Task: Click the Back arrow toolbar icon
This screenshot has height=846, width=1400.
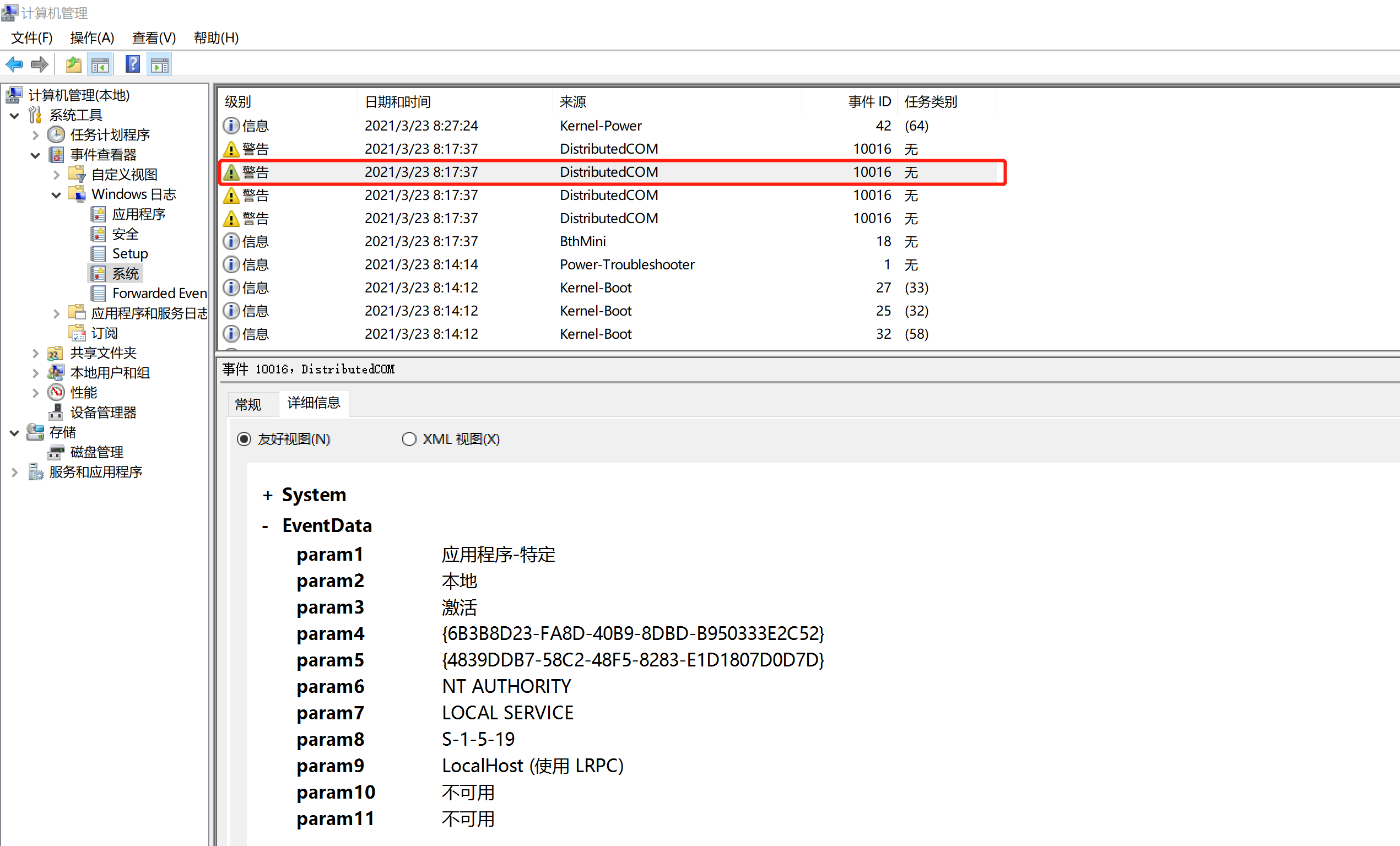Action: 14,65
